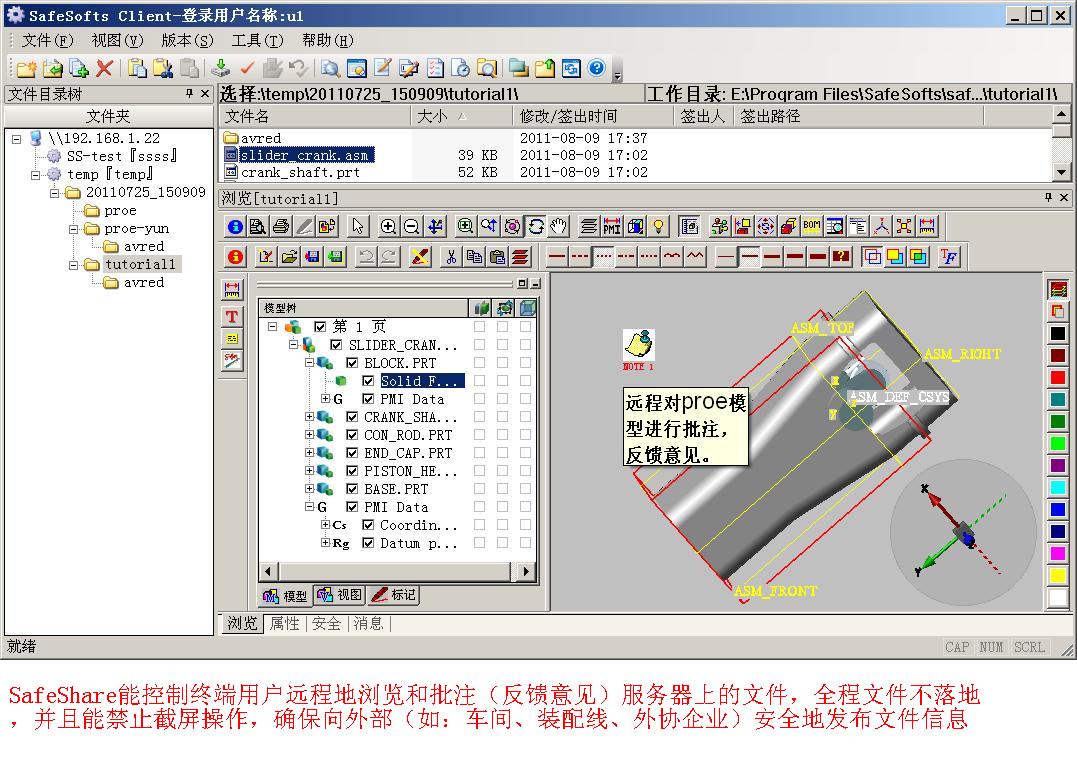Click the download-to-drive green arrow icon

[x=220, y=68]
